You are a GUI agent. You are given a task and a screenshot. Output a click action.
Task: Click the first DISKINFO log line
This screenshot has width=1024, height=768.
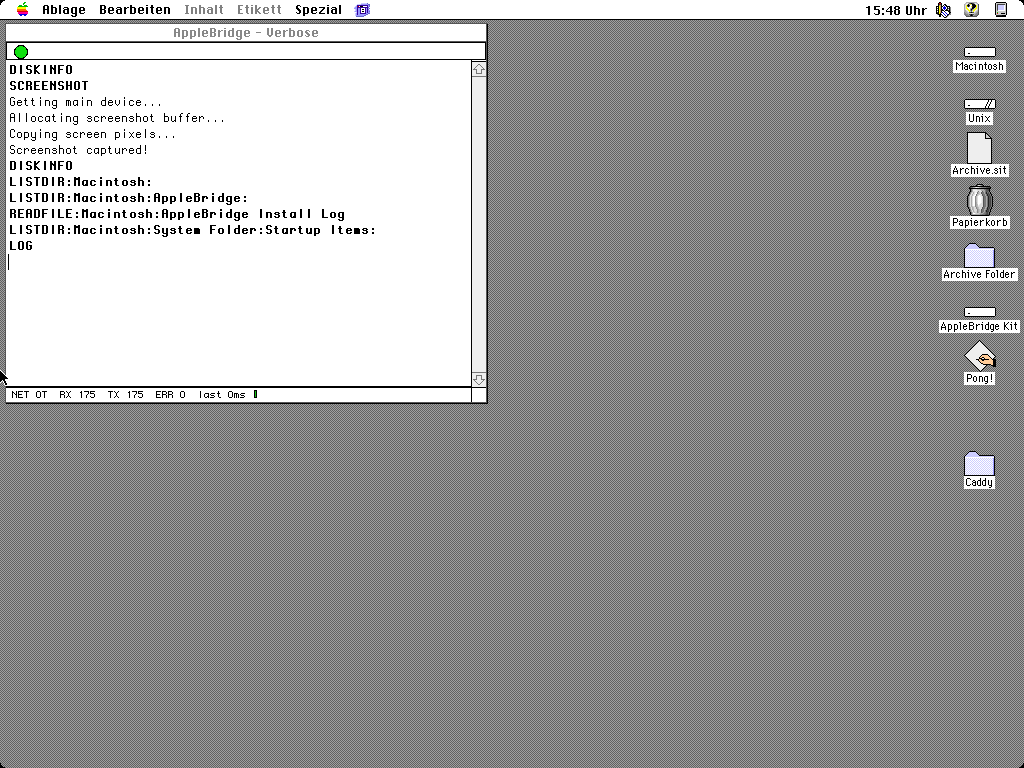click(x=41, y=70)
